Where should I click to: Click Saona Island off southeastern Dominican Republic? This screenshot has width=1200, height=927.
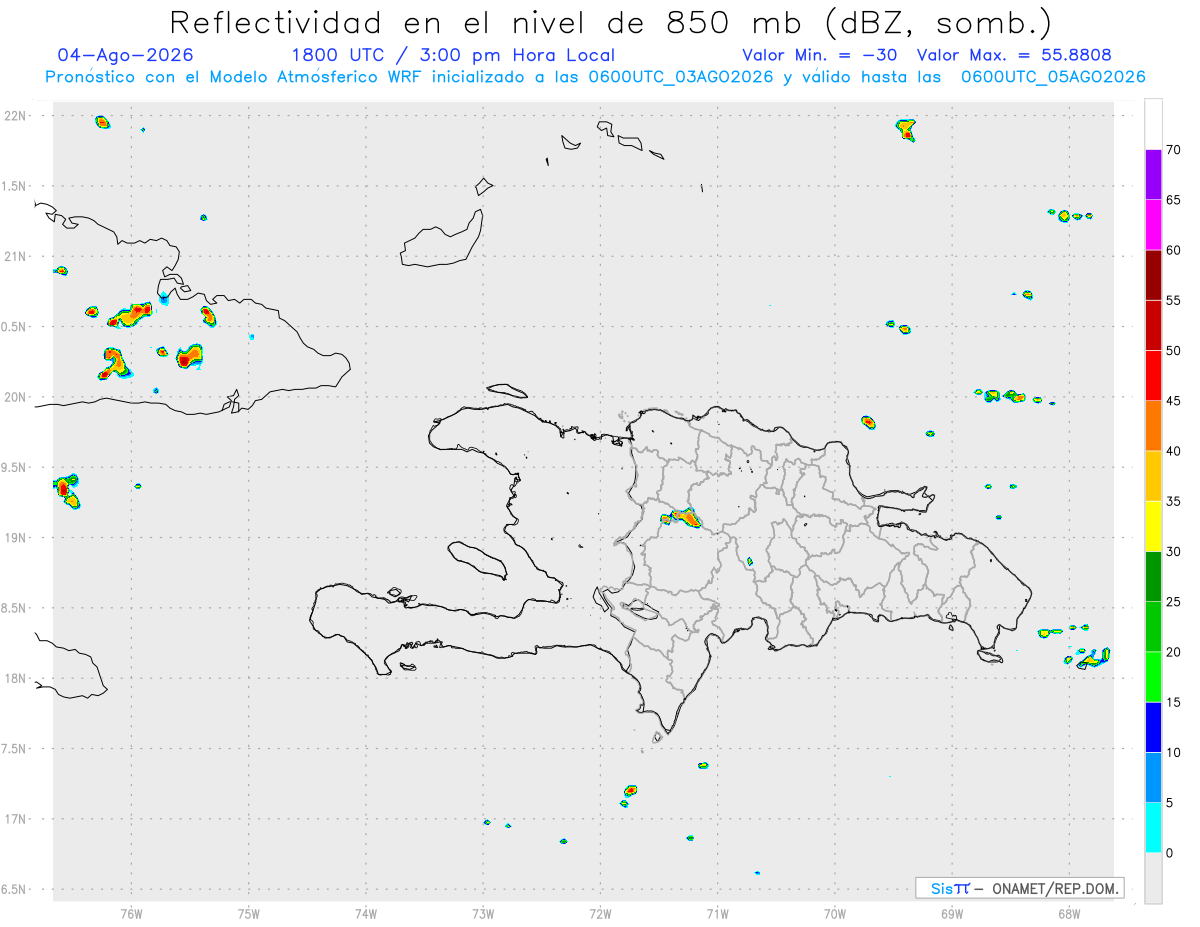click(x=990, y=656)
